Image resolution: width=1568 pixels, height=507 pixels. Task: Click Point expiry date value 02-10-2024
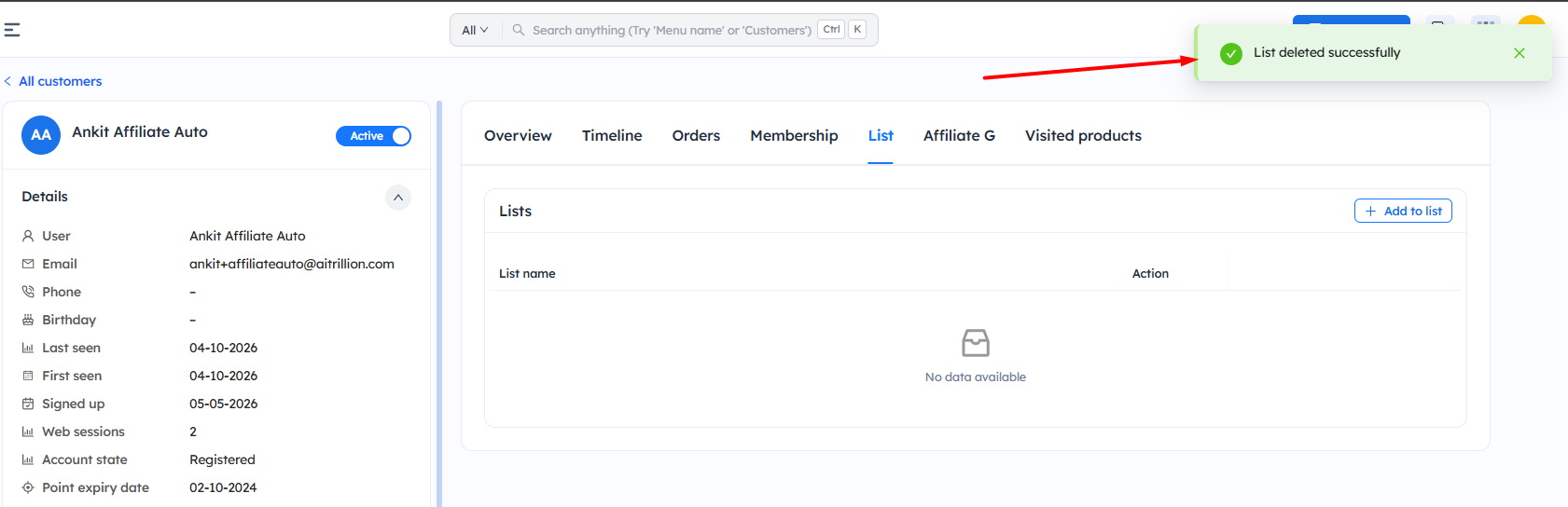pyautogui.click(x=223, y=487)
